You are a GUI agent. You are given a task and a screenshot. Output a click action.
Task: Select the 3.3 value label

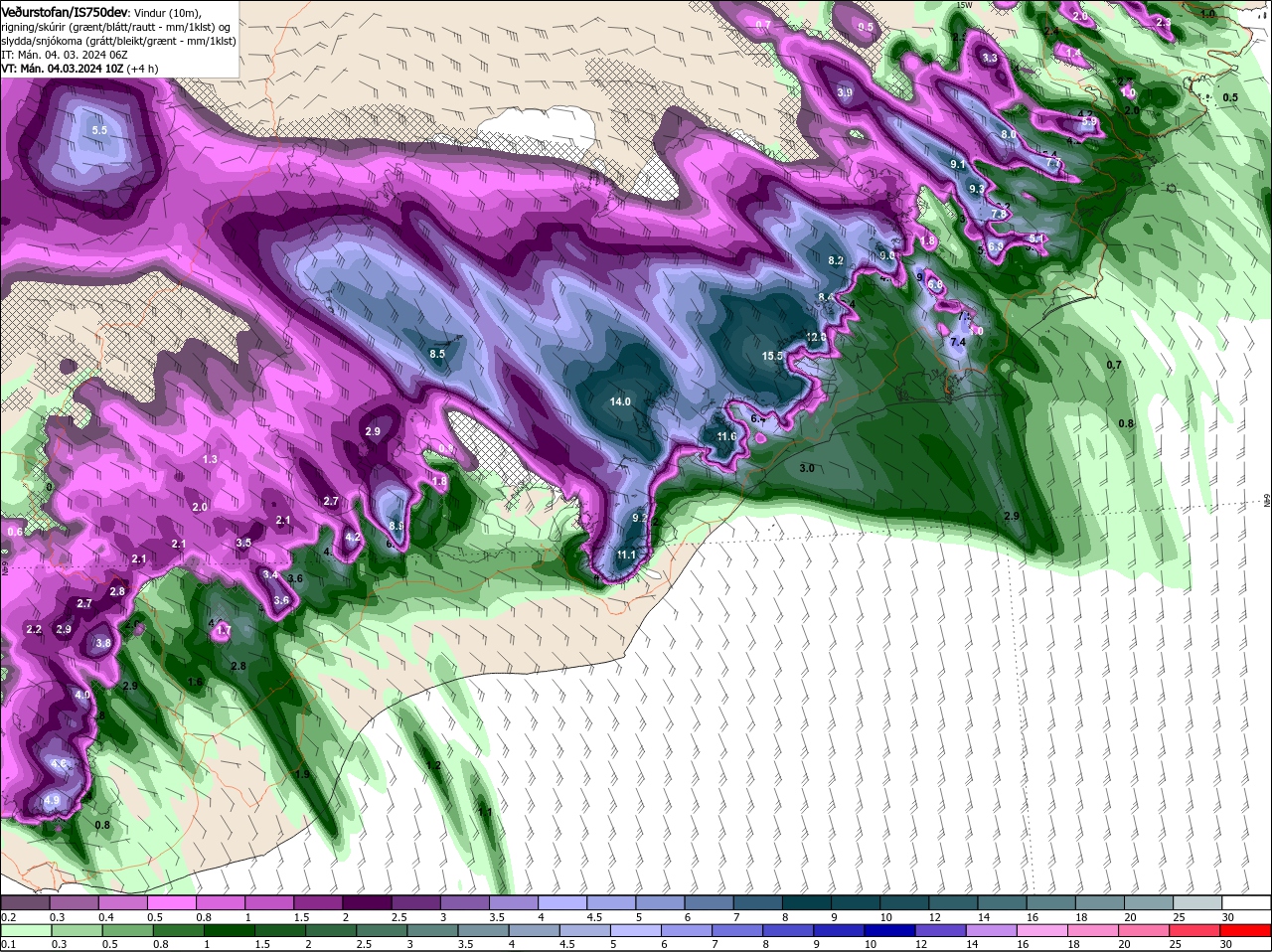pyautogui.click(x=990, y=58)
